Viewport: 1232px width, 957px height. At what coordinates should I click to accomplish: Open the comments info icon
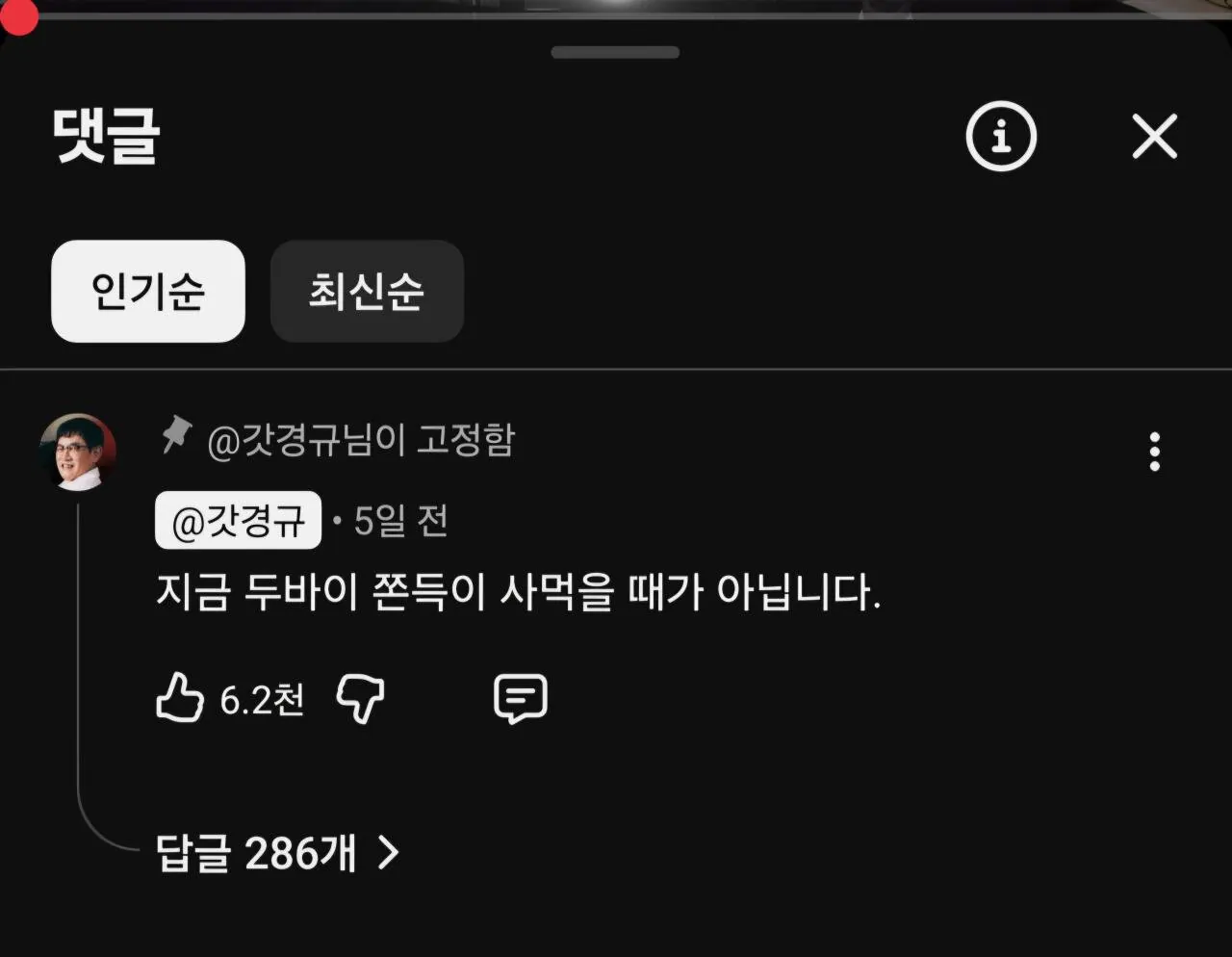(1001, 136)
